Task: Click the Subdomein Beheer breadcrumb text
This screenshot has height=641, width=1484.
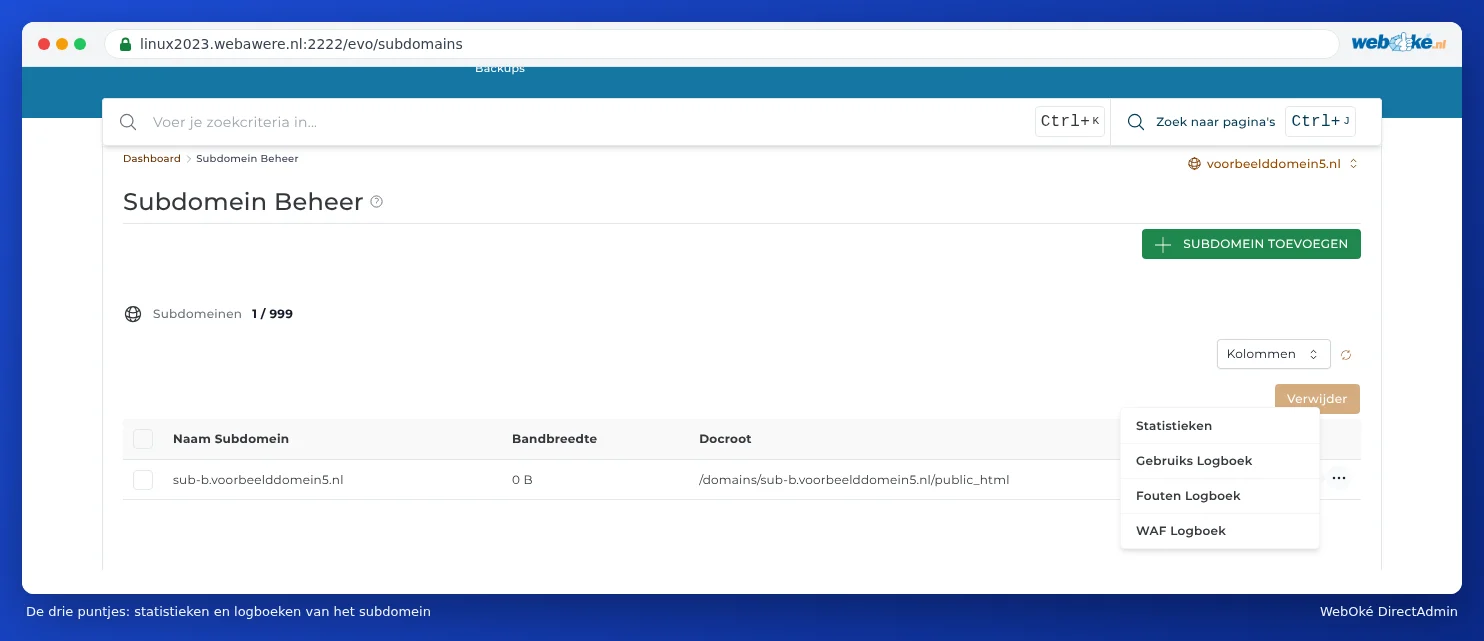Action: [x=247, y=159]
